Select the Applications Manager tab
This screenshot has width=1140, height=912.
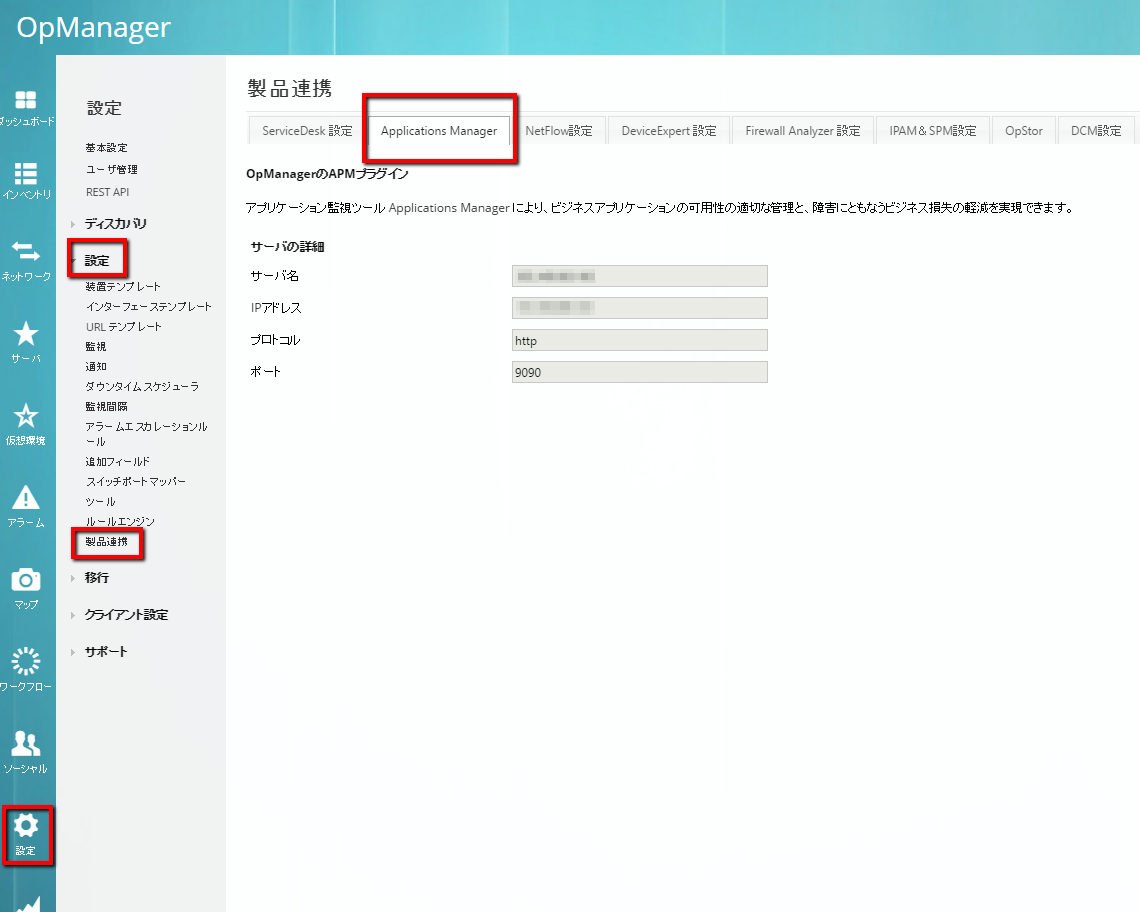click(439, 130)
